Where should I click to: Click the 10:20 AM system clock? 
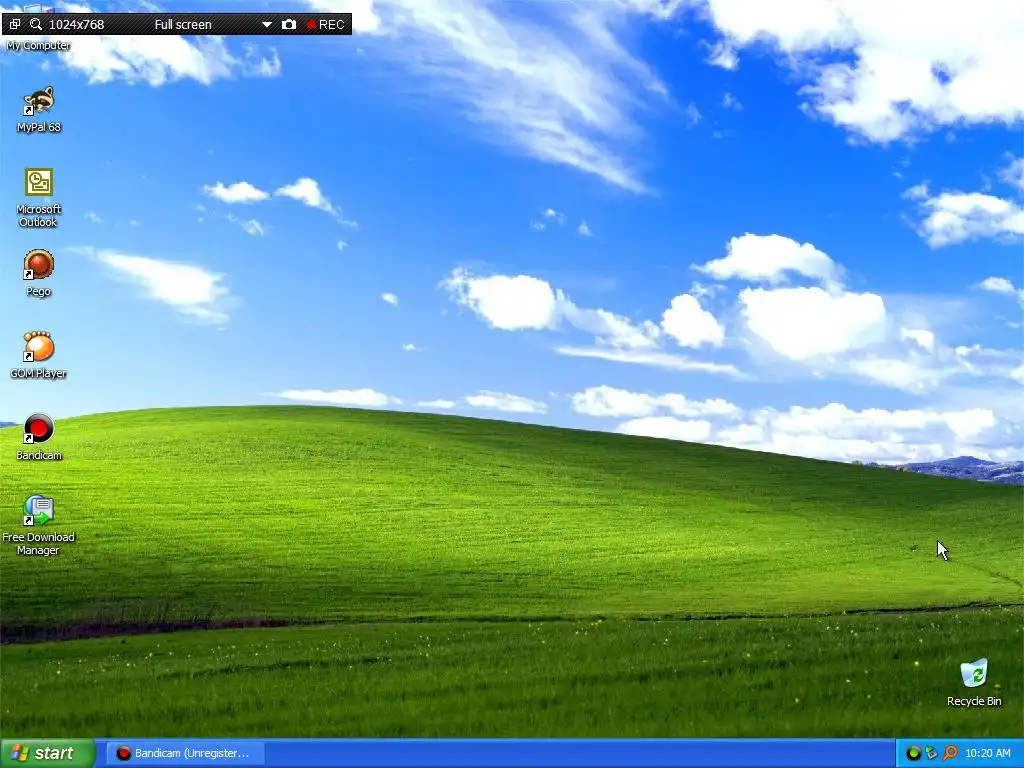click(987, 753)
